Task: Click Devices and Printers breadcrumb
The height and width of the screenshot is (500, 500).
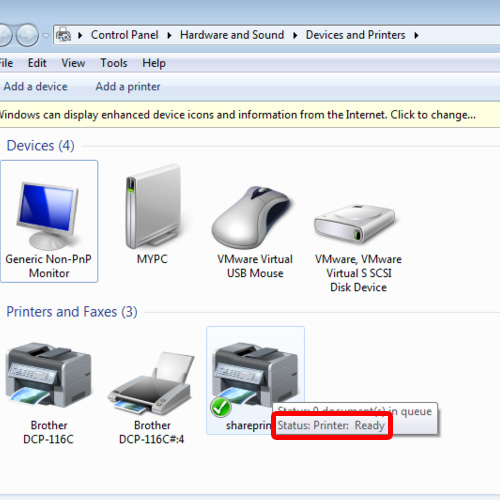Action: coord(355,35)
